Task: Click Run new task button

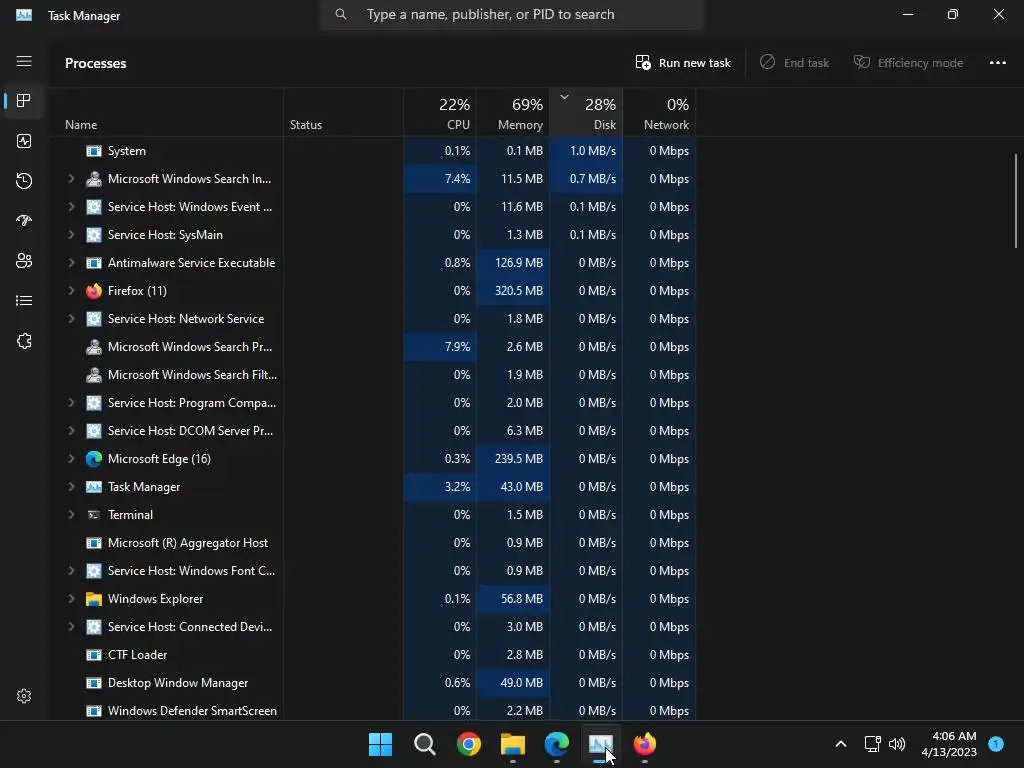Action: click(x=683, y=63)
